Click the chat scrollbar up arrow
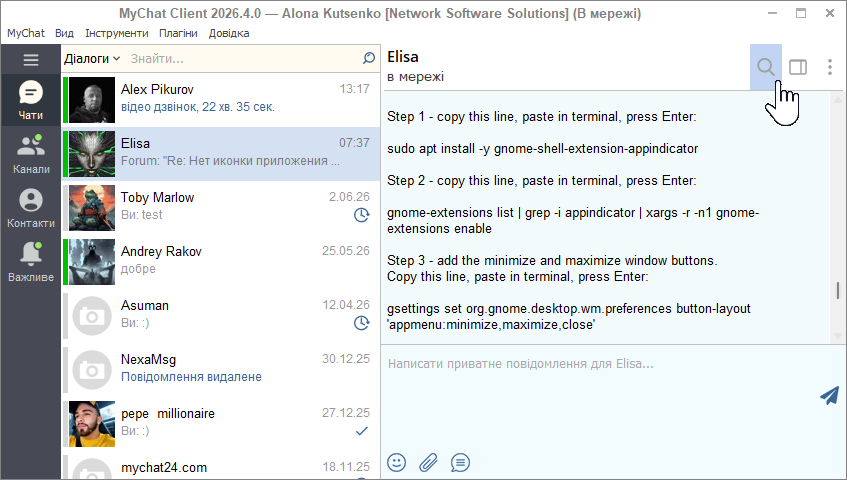 [838, 99]
